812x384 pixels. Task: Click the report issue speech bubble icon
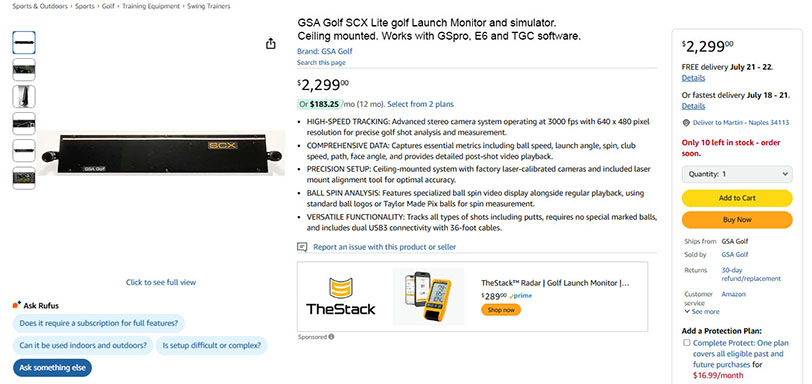tap(302, 247)
